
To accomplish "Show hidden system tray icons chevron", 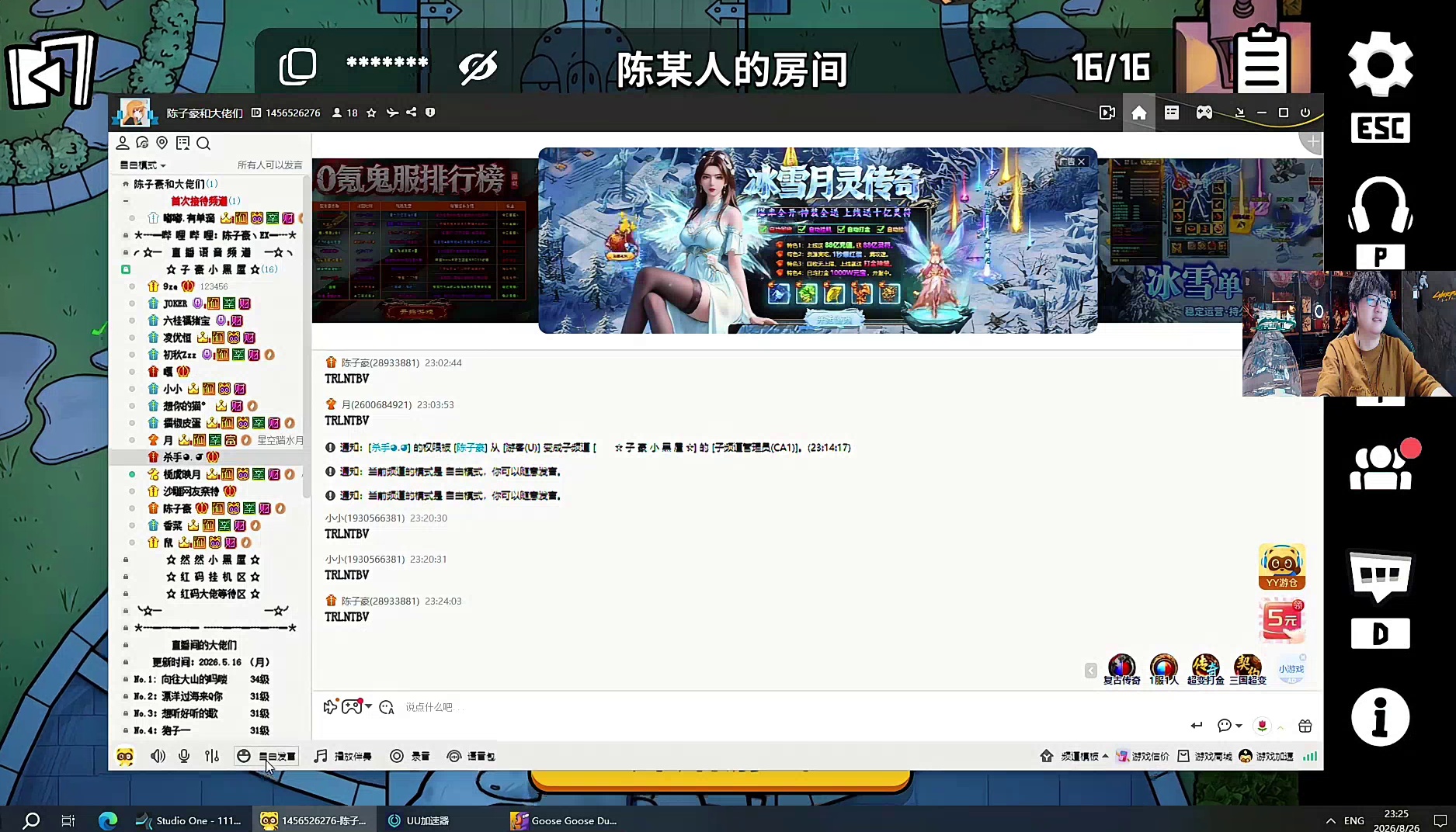I will 1330,820.
